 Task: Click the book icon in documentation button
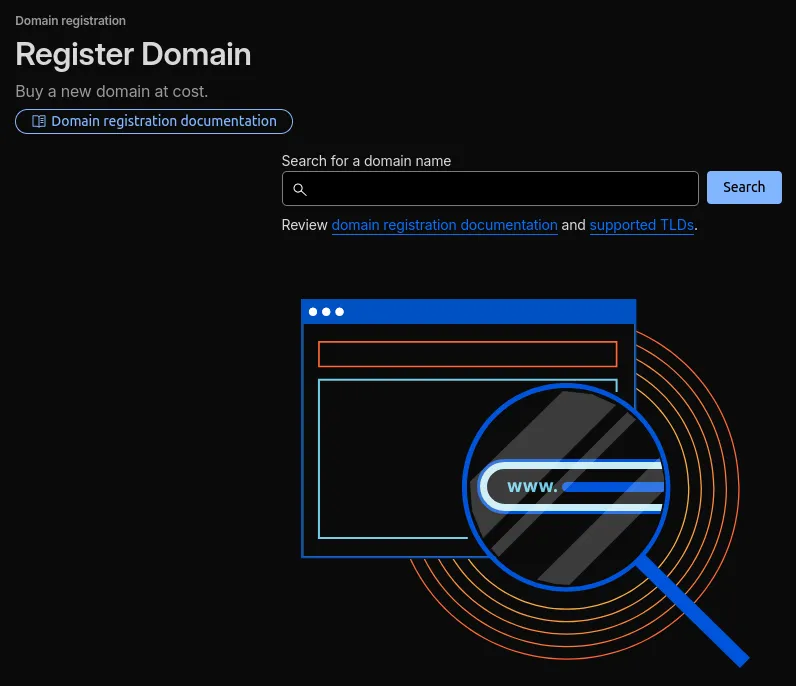(x=39, y=121)
